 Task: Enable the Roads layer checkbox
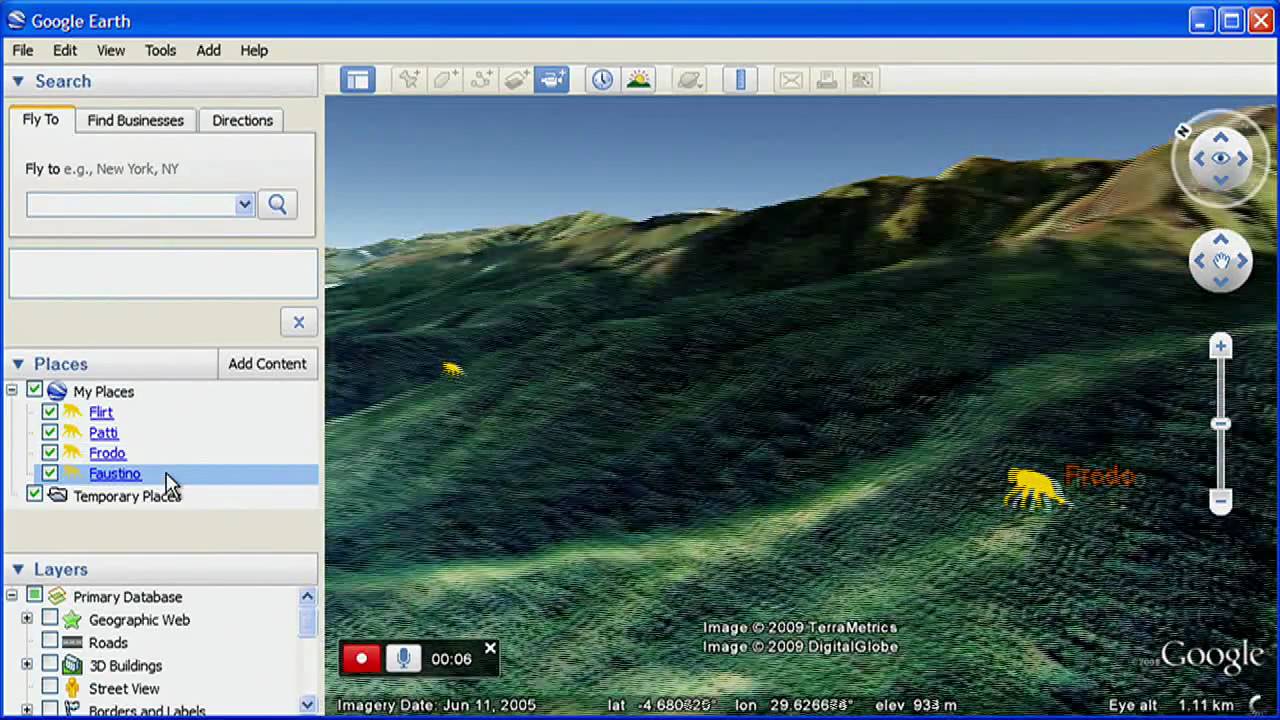[x=49, y=642]
